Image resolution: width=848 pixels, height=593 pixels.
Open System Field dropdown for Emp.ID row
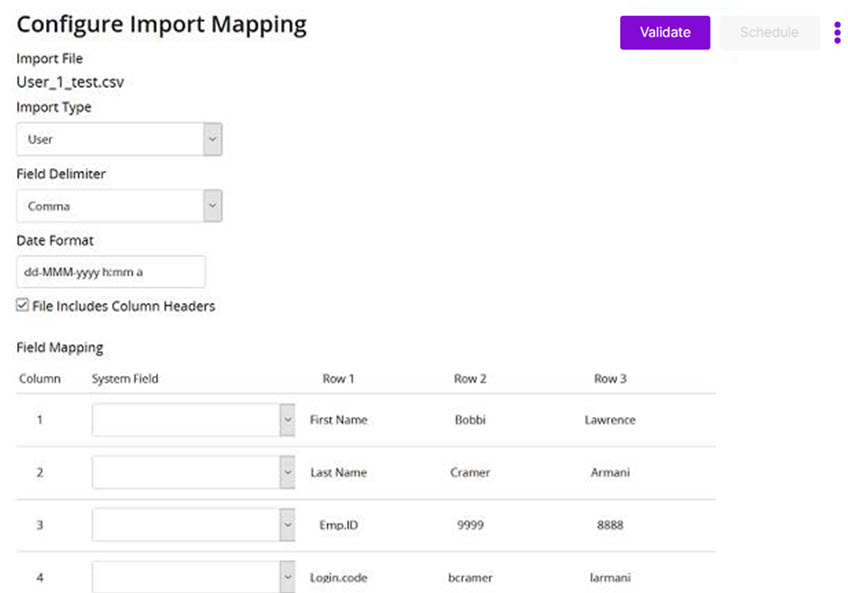193,525
